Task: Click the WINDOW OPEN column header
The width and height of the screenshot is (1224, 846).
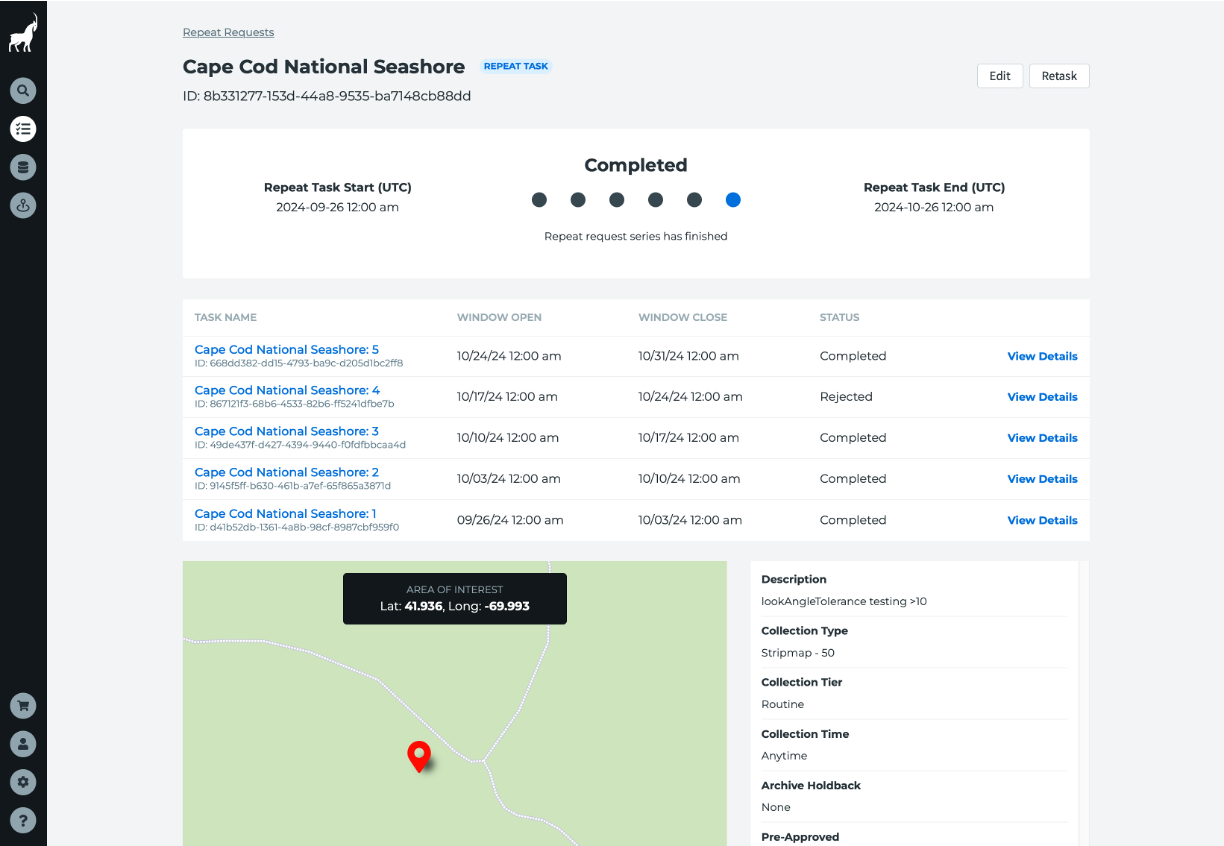Action: pos(499,317)
